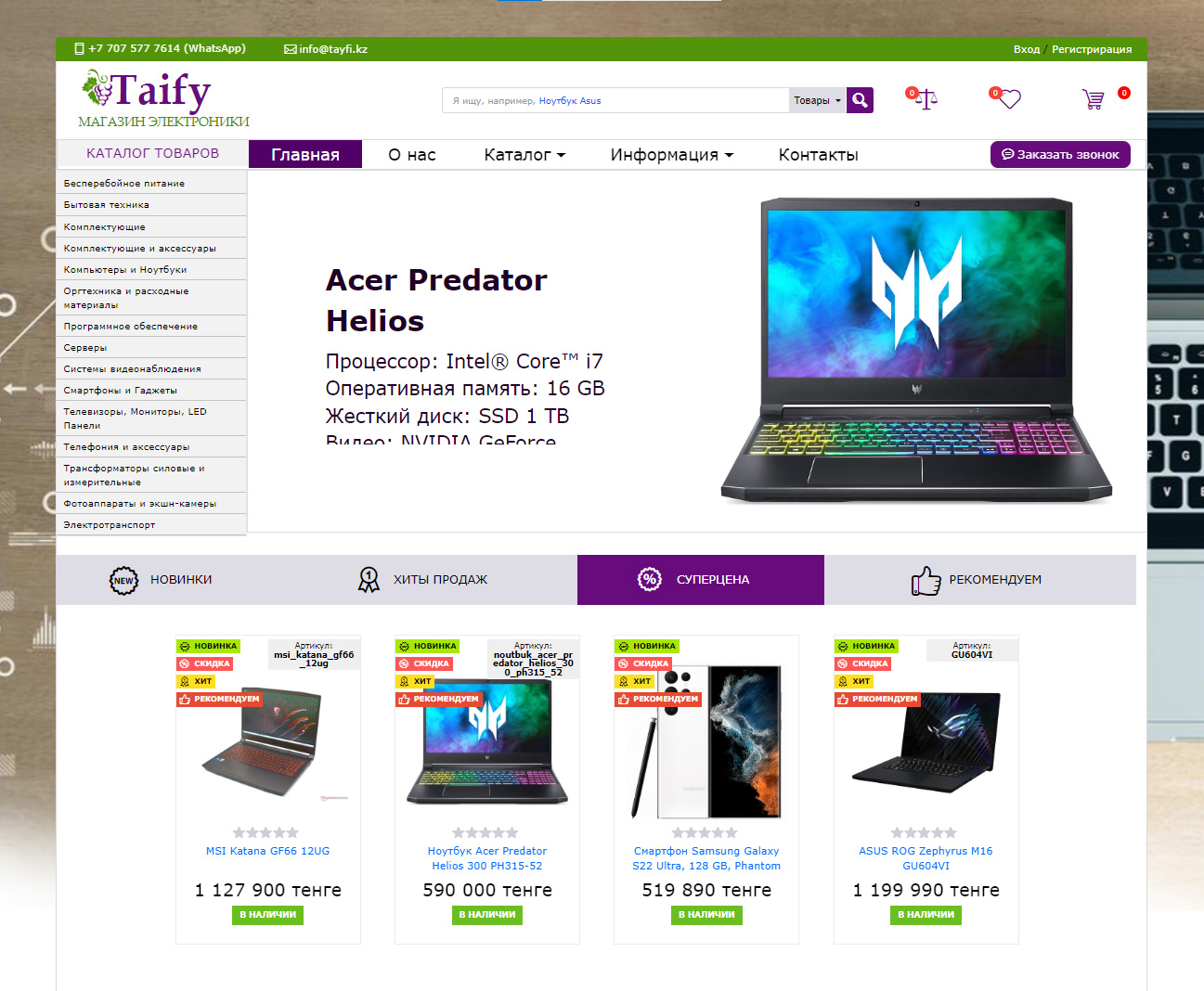Image resolution: width=1204 pixels, height=991 pixels.
Task: Click the magnifier search button
Action: [860, 100]
